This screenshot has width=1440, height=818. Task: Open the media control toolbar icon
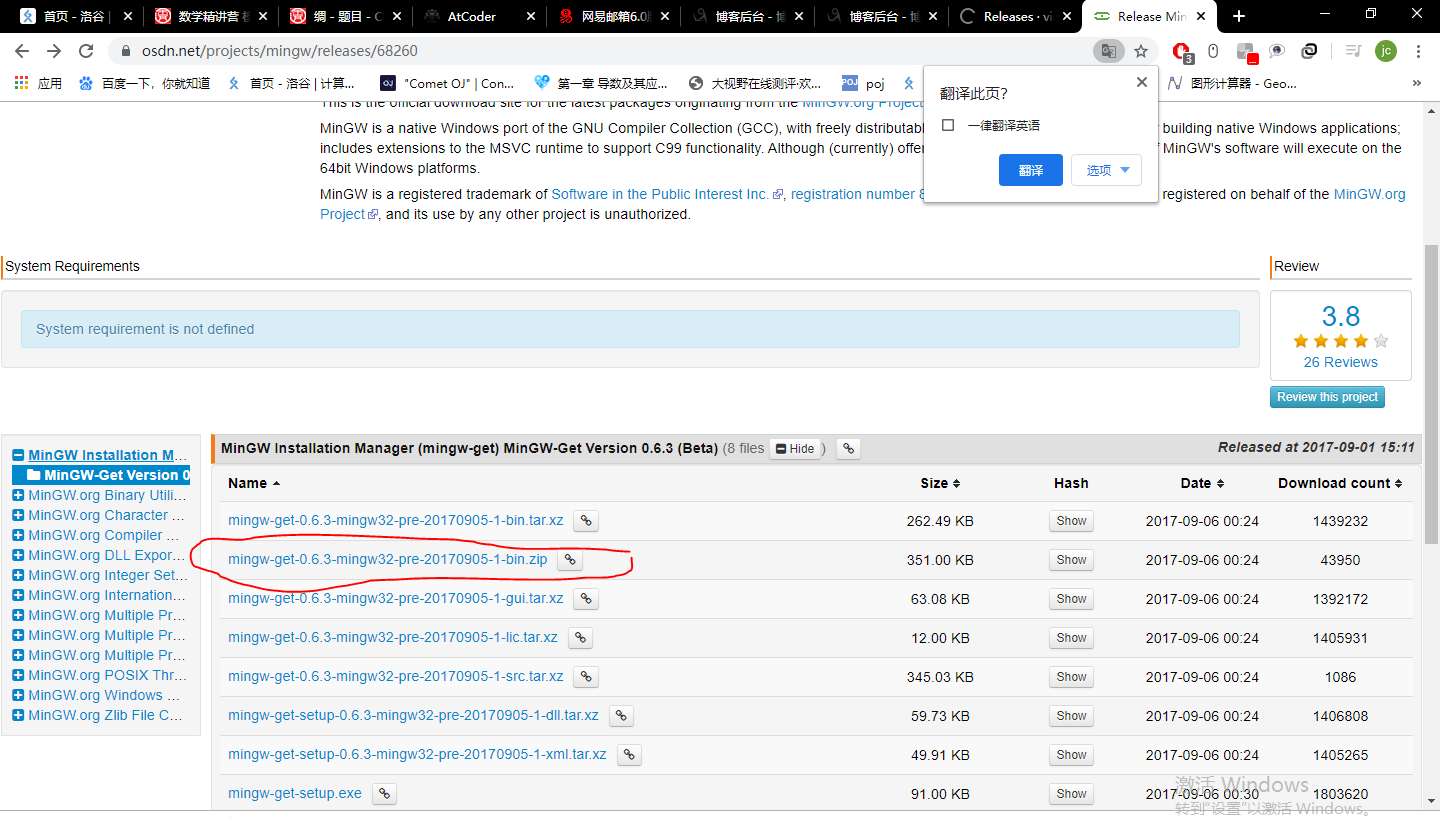click(x=1353, y=51)
